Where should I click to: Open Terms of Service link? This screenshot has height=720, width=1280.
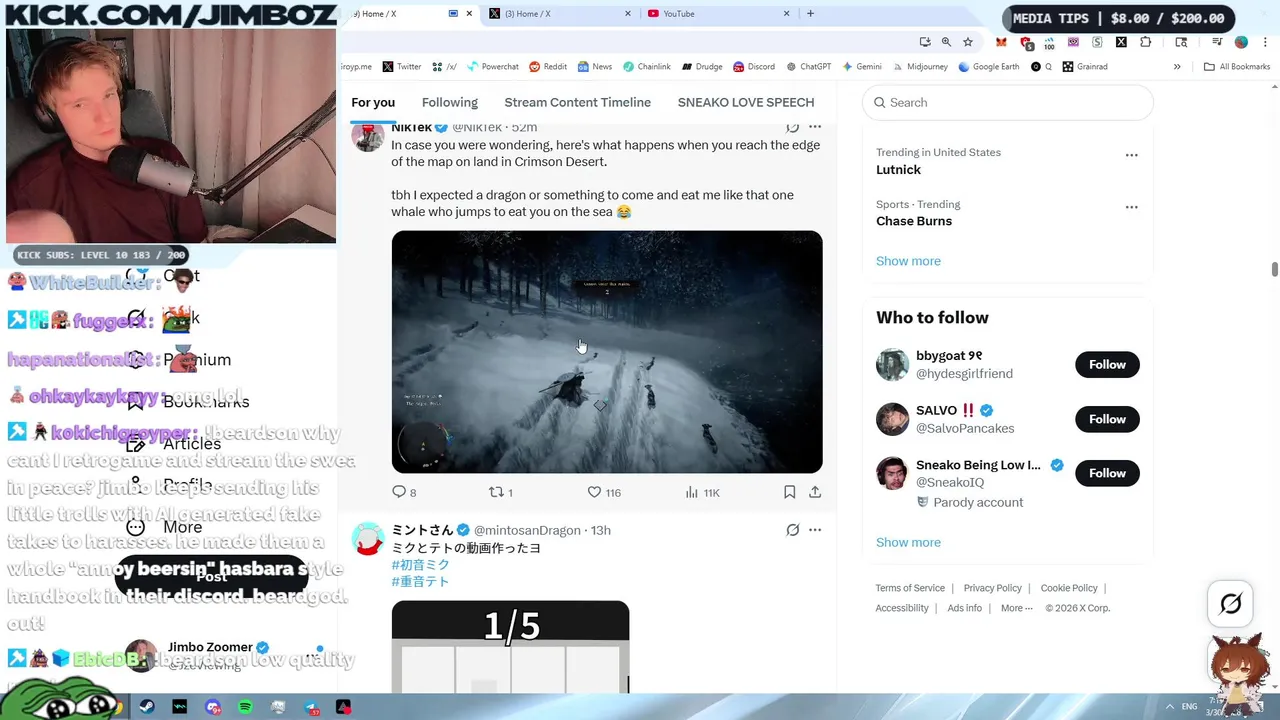pyautogui.click(x=910, y=588)
